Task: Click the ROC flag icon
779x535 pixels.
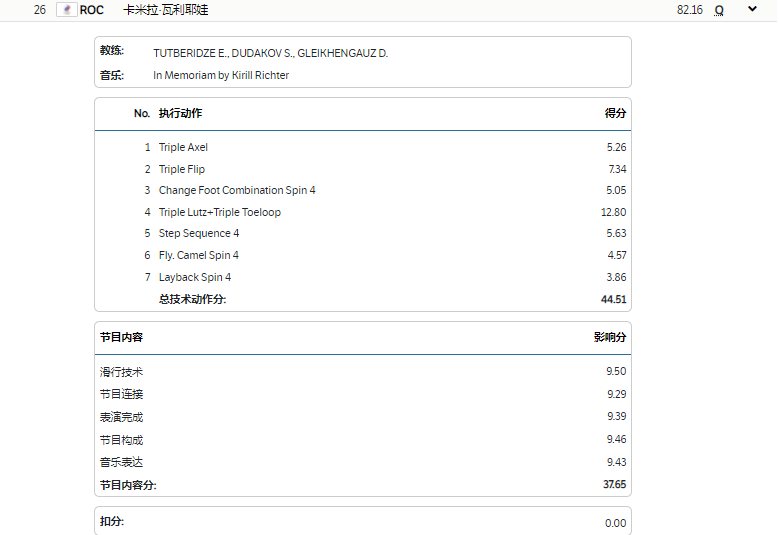Action: click(67, 9)
